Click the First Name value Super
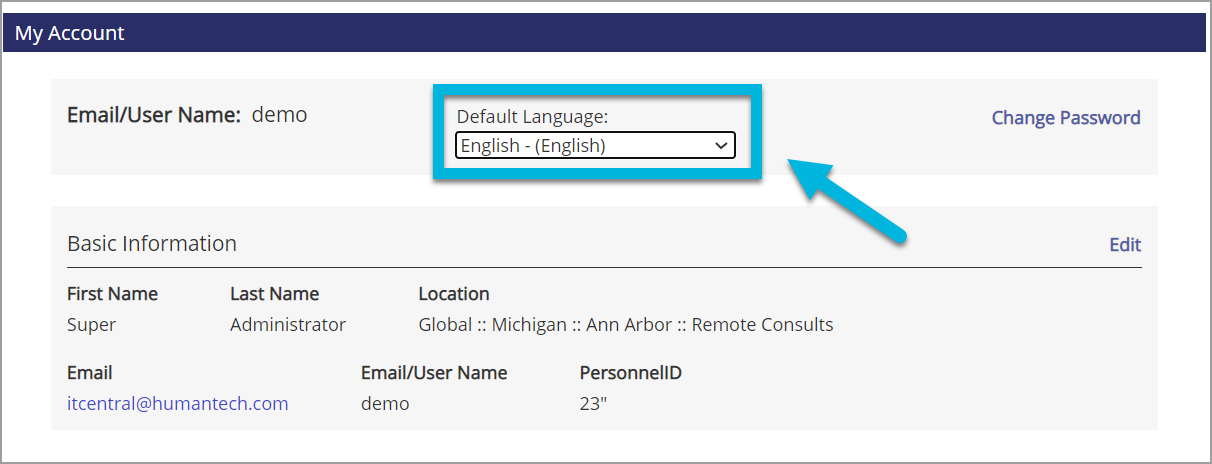The width and height of the screenshot is (1212, 464). 91,325
